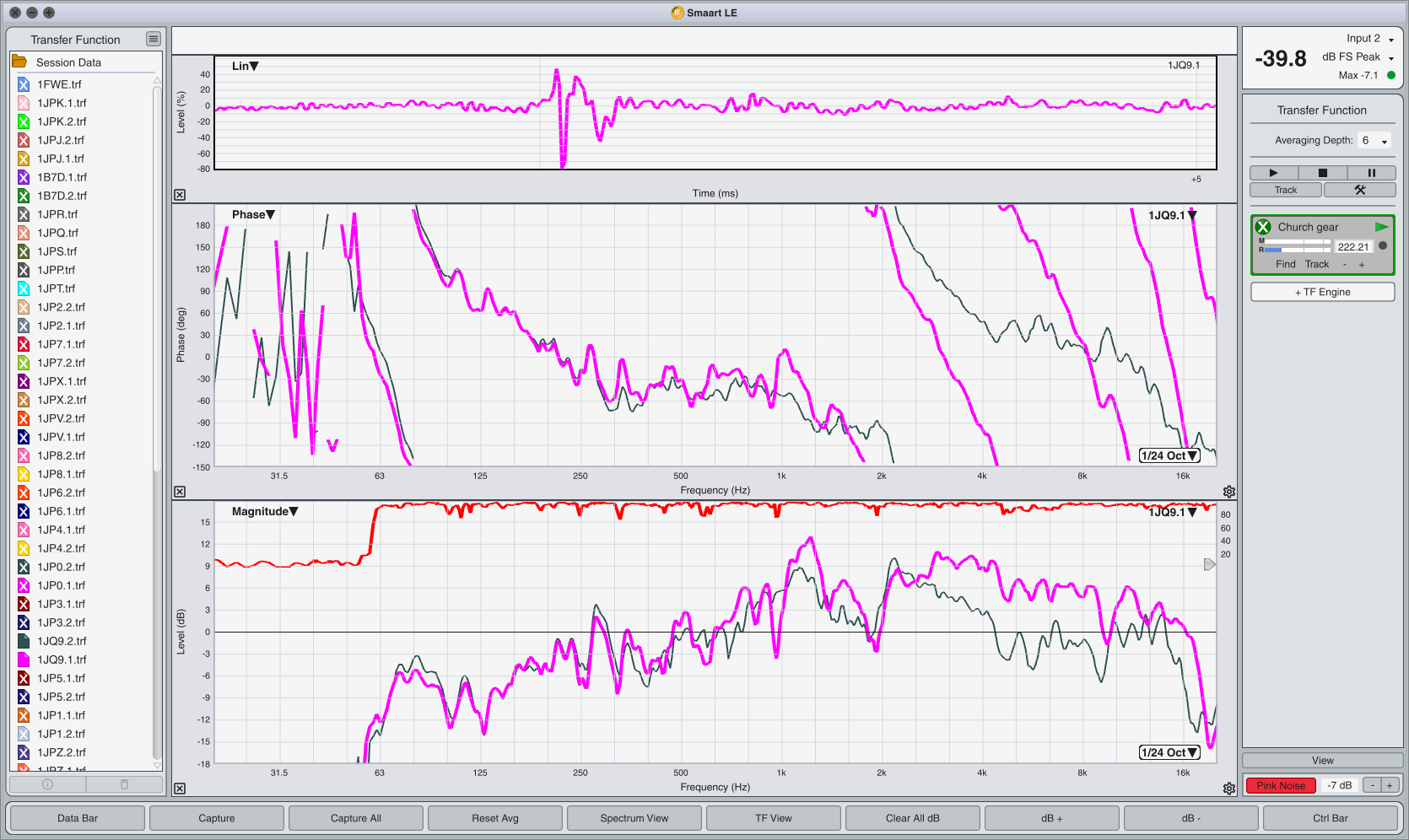Viewport: 1409px width, 840px height.
Task: Click the Data Bar button
Action: click(x=78, y=818)
